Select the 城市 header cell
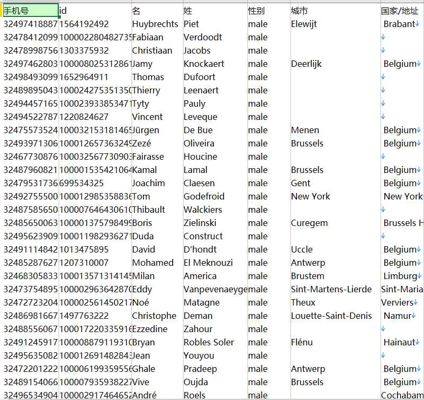 pos(335,11)
